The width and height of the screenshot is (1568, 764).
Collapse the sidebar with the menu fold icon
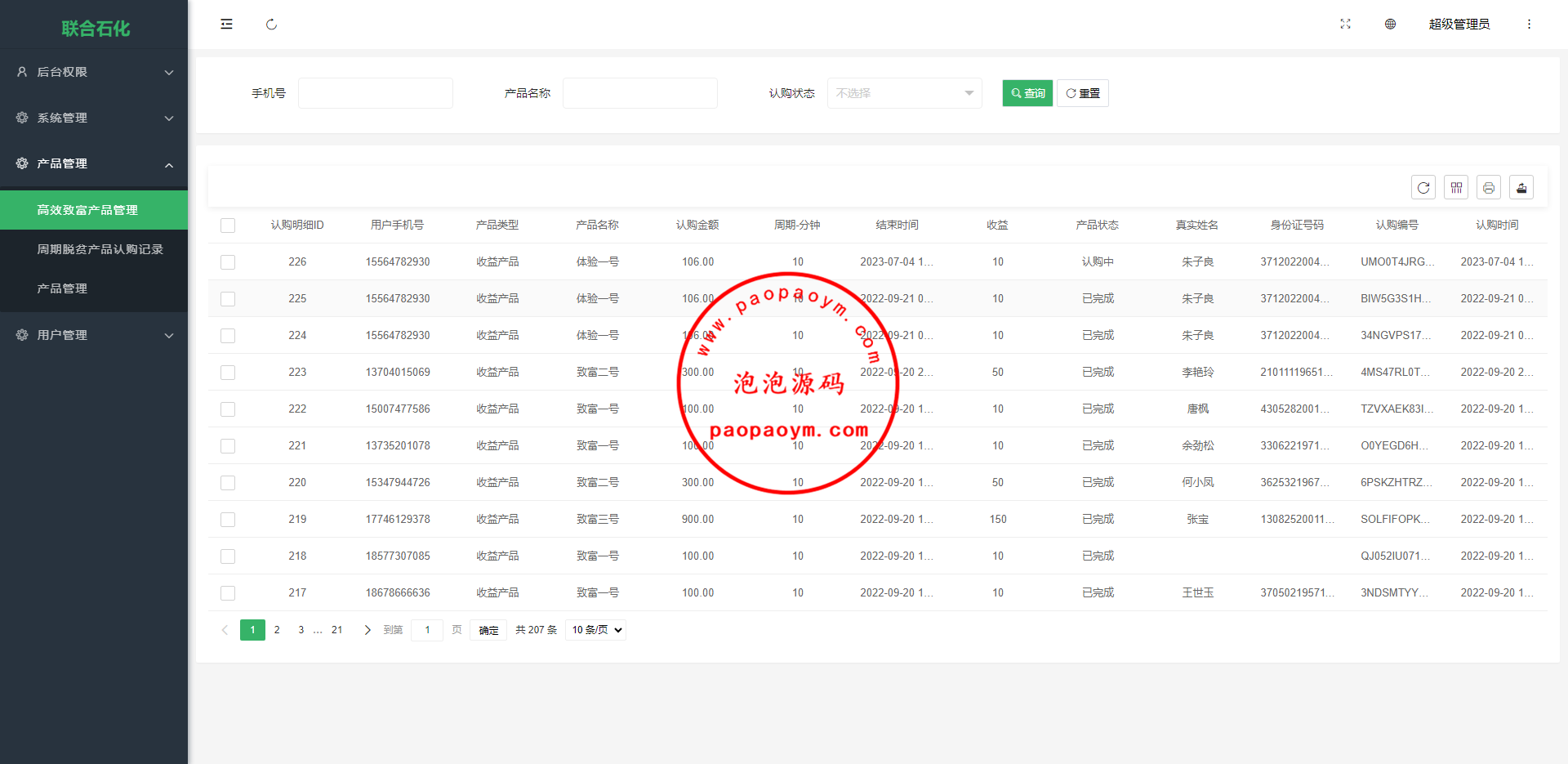point(226,25)
